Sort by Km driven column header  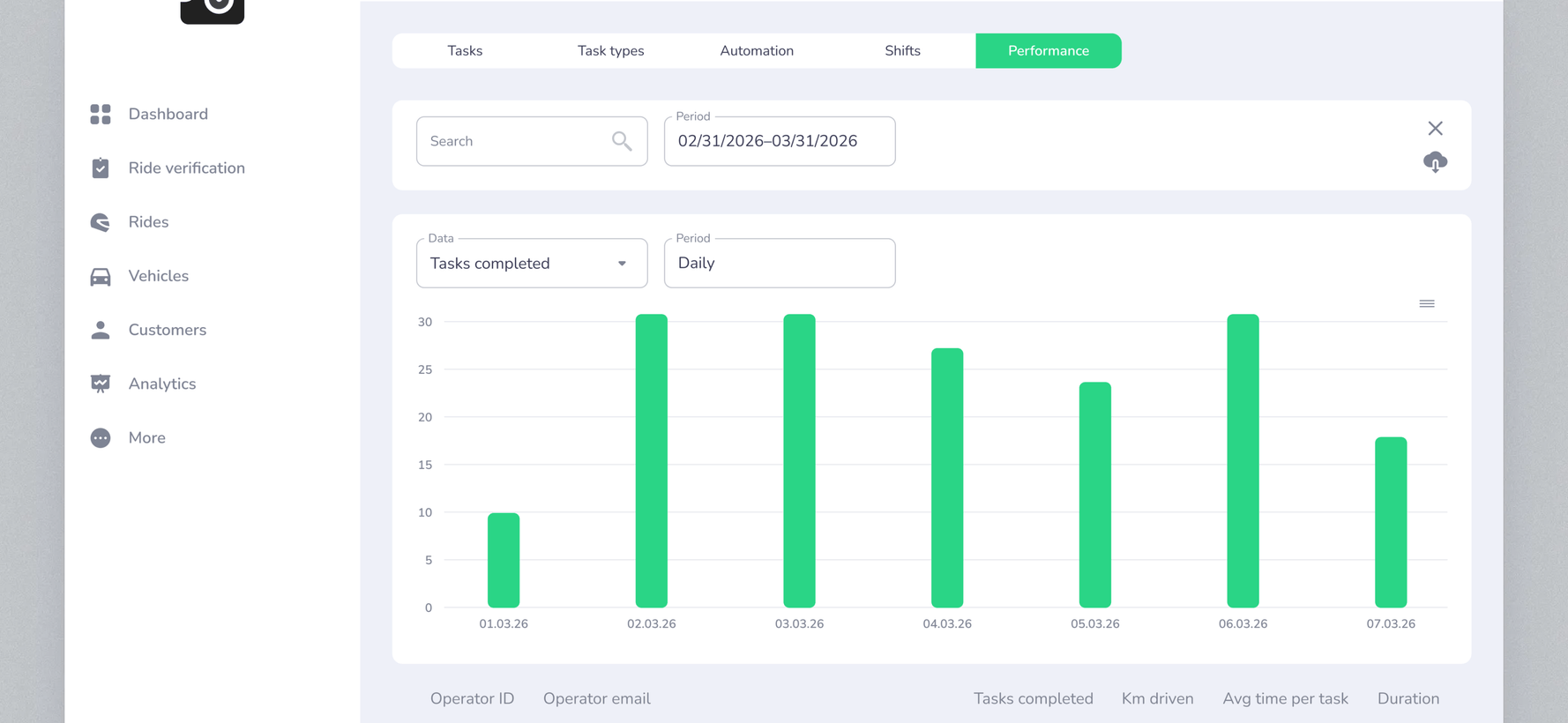pyautogui.click(x=1157, y=698)
